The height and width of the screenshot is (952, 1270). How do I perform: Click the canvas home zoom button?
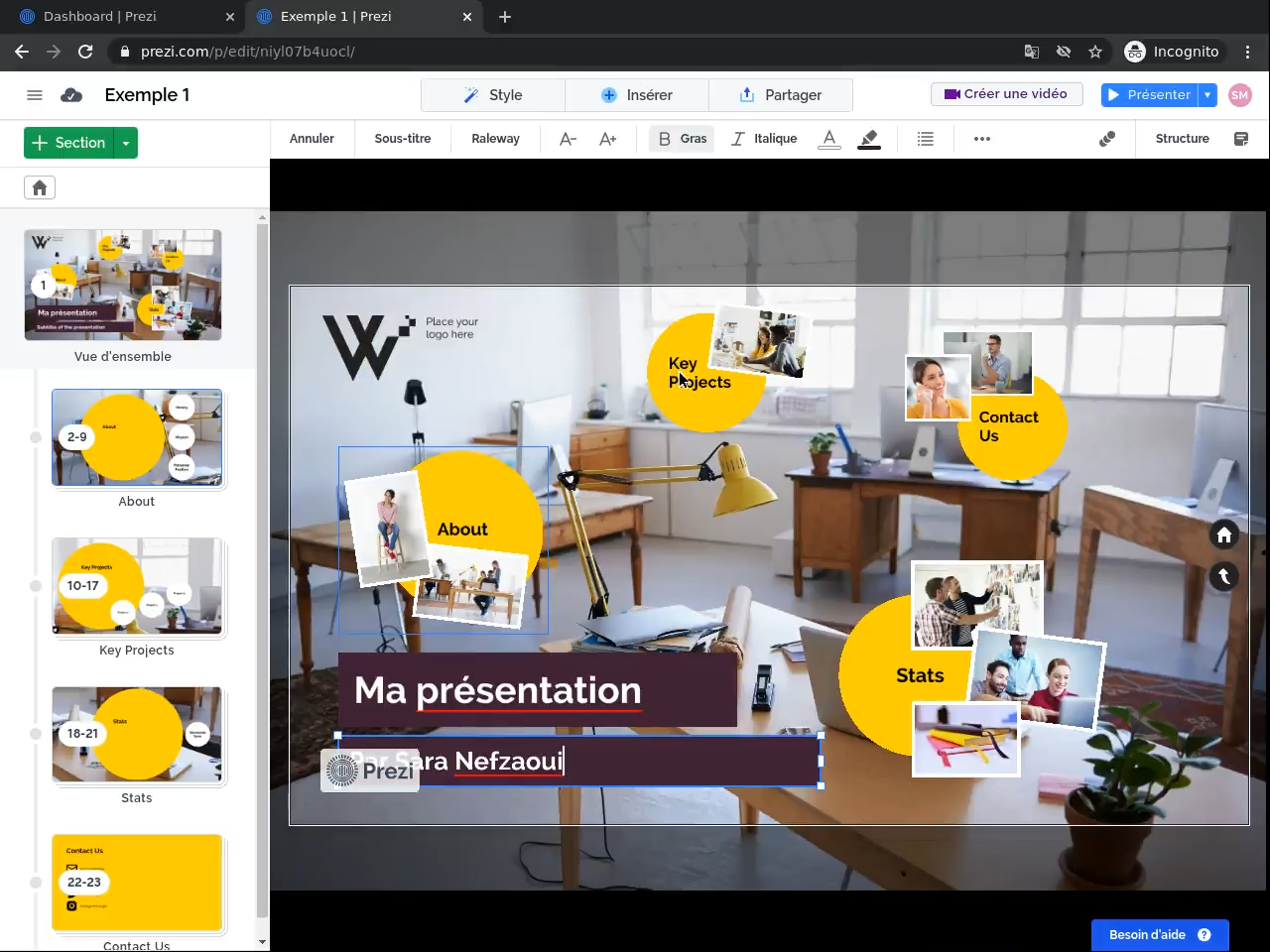(x=1224, y=535)
